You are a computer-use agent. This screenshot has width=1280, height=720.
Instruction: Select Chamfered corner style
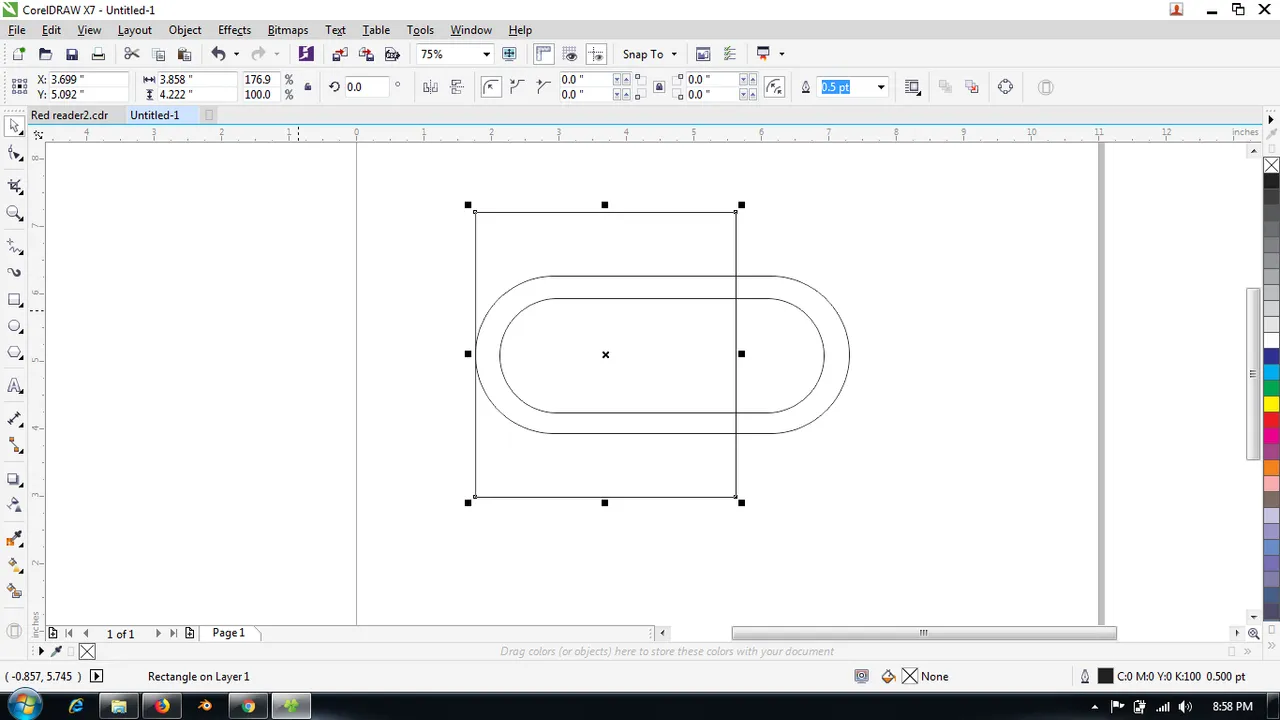543,87
